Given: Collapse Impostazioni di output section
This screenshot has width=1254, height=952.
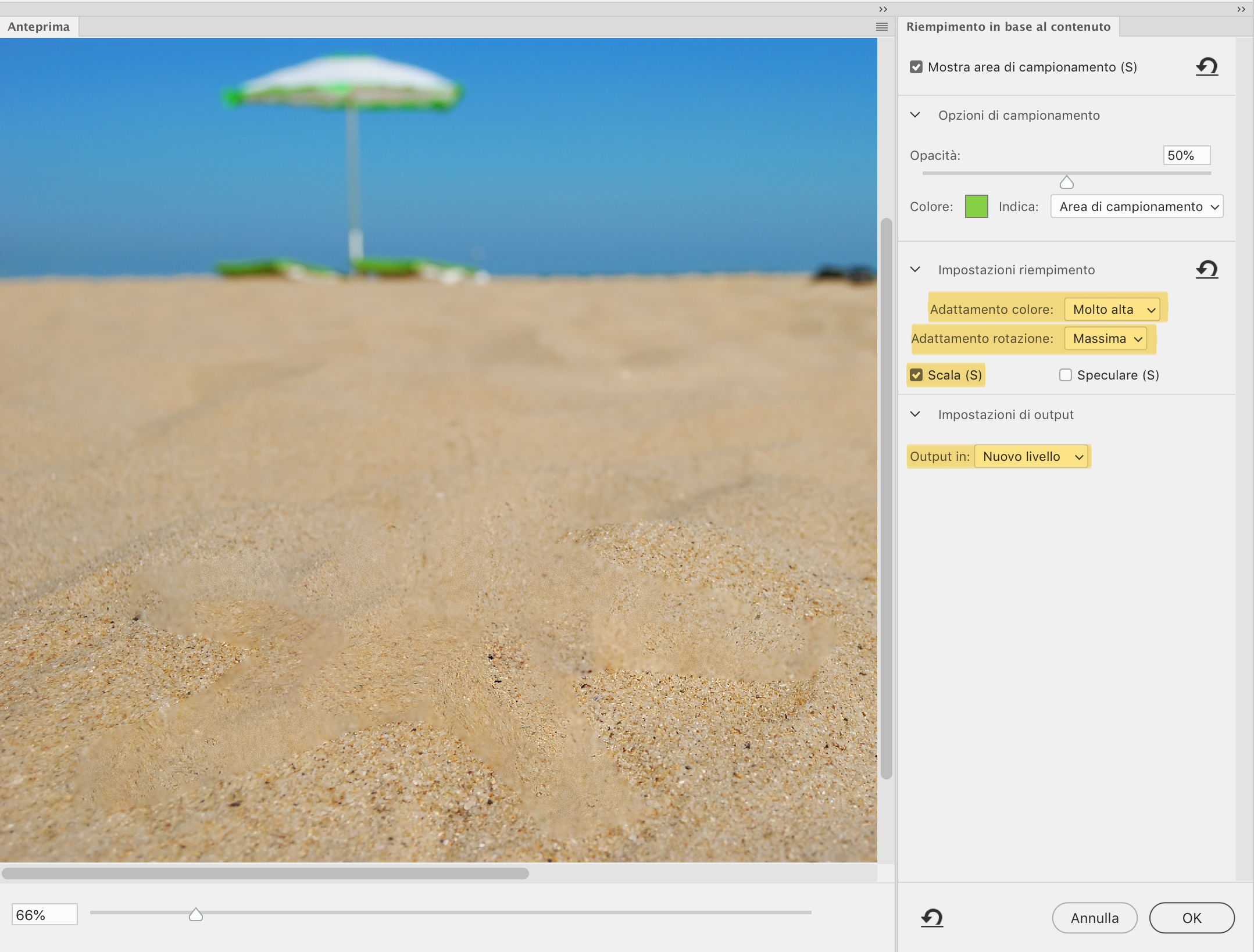Looking at the screenshot, I should click(x=915, y=414).
